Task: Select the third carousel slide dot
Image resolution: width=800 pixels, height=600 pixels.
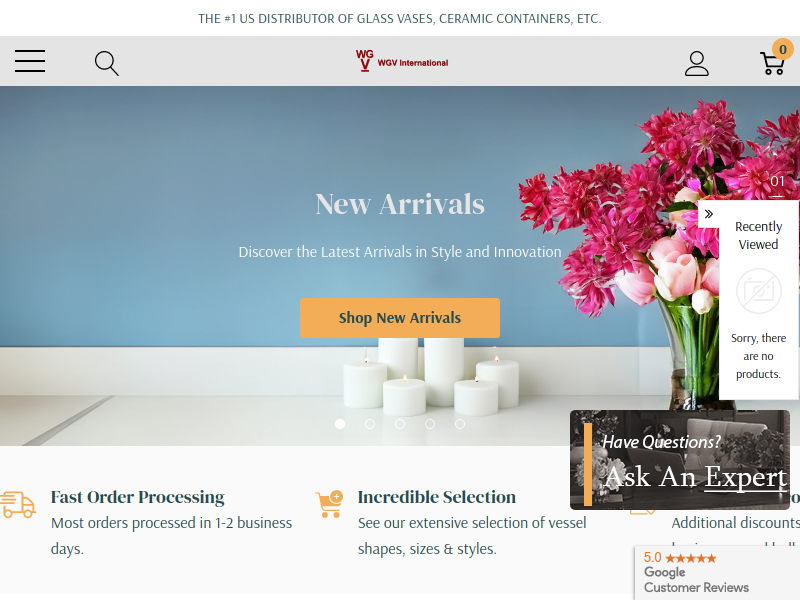Action: 400,424
